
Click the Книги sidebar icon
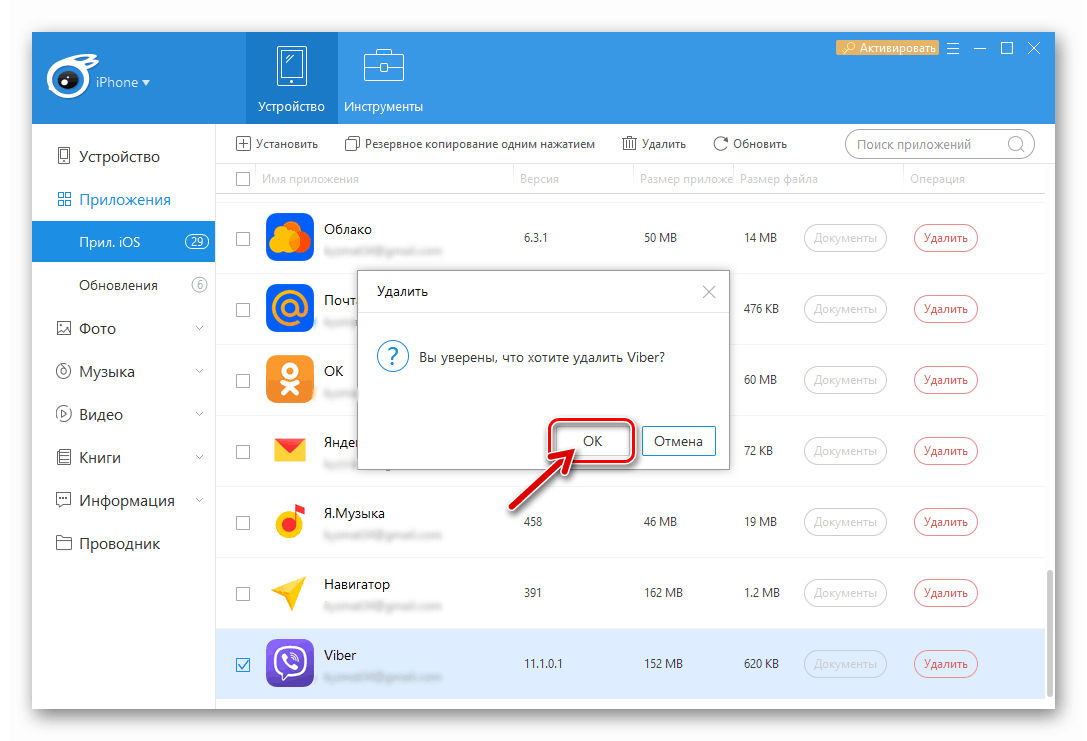click(64, 457)
